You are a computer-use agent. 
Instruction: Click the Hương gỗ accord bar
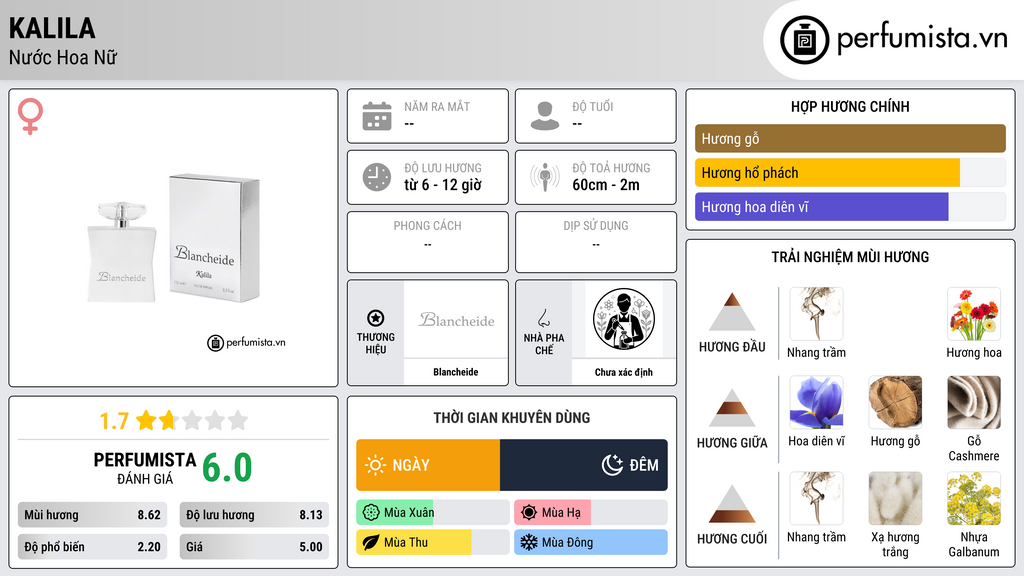pyautogui.click(x=850, y=138)
